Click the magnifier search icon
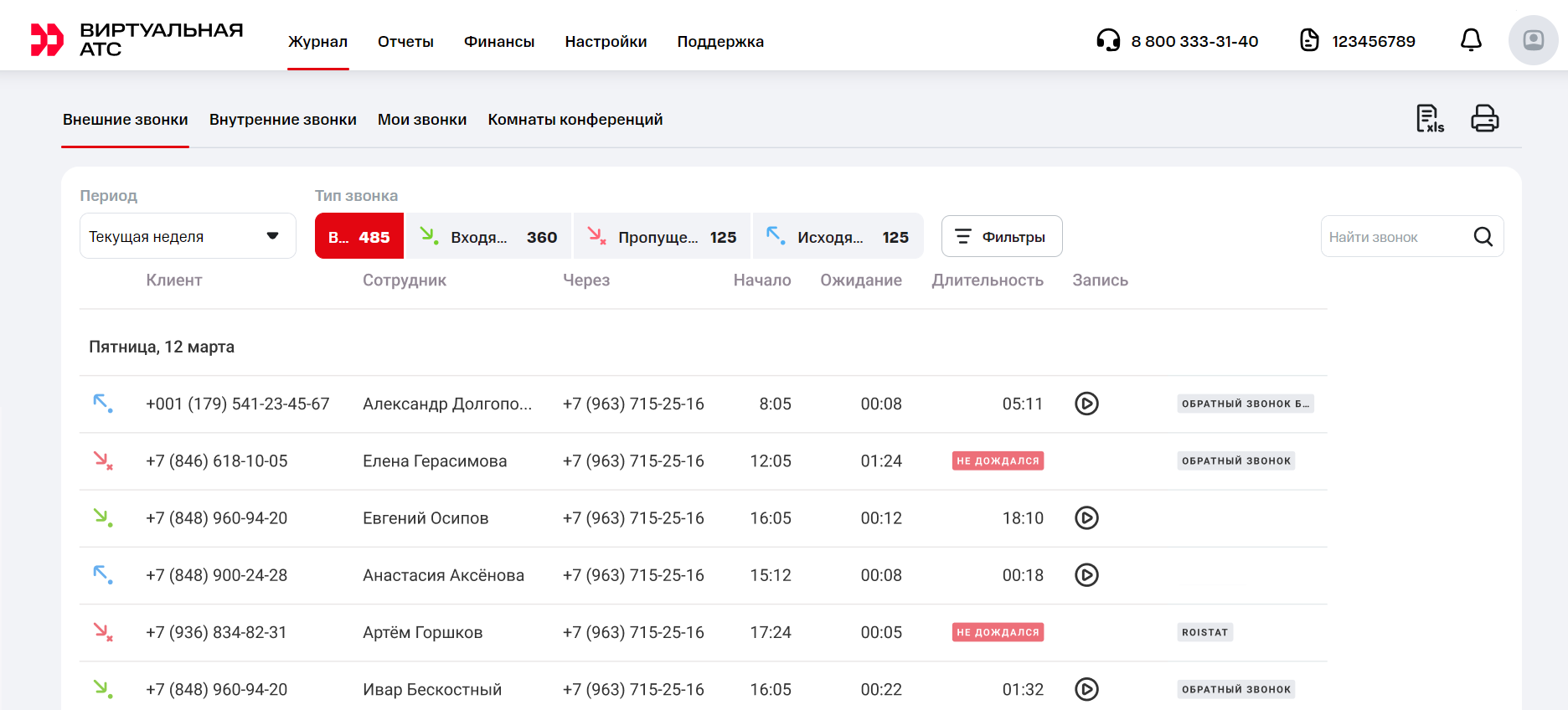Image resolution: width=1568 pixels, height=710 pixels. [x=1483, y=237]
